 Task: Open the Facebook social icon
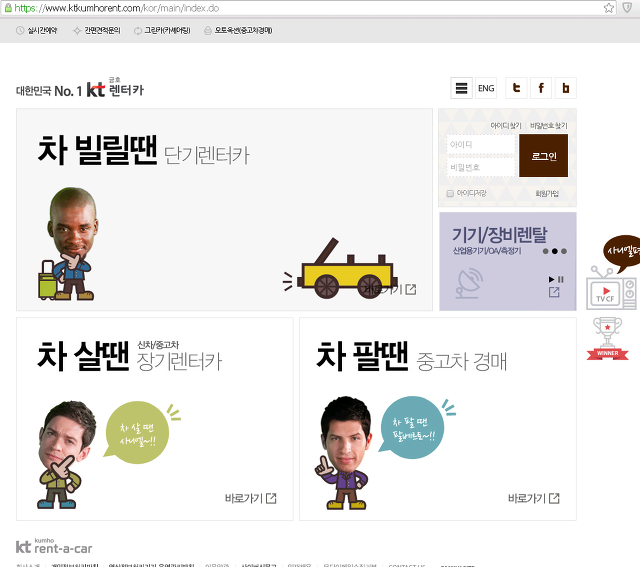click(x=541, y=88)
